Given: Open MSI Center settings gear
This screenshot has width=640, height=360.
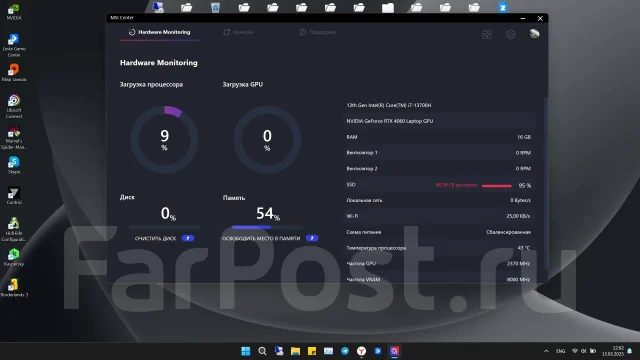Looking at the screenshot, I should click(511, 35).
